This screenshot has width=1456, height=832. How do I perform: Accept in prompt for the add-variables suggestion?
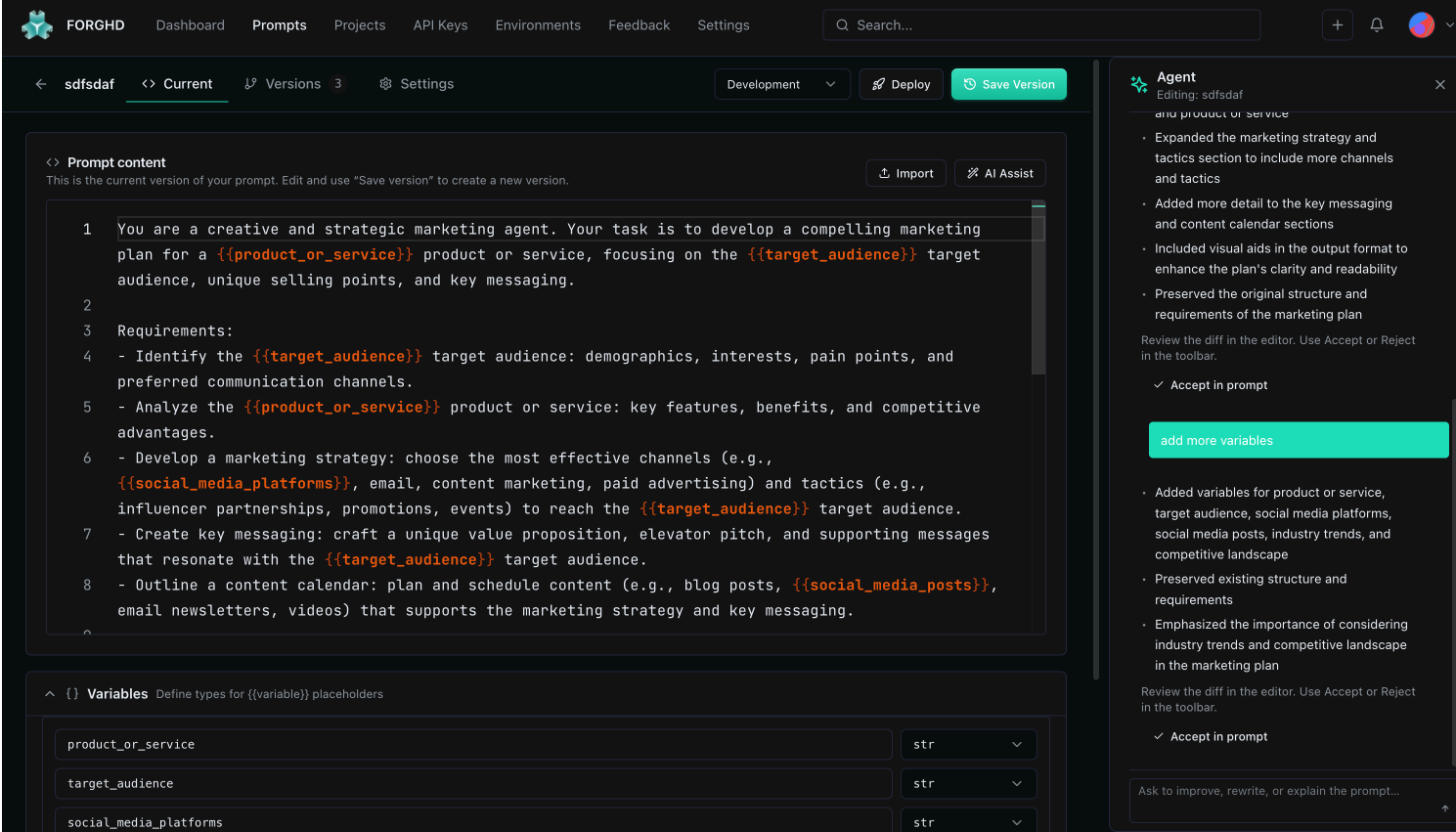(x=1211, y=737)
